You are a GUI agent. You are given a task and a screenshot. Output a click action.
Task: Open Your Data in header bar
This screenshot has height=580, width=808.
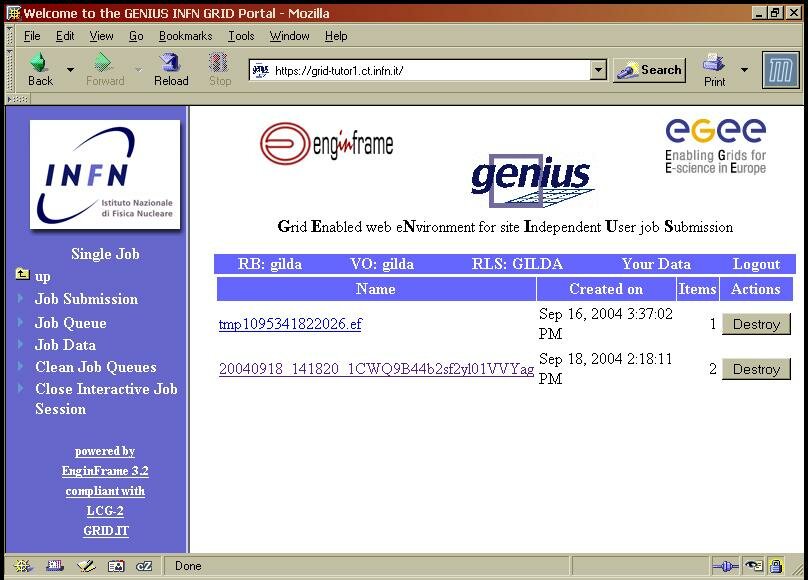pyautogui.click(x=656, y=264)
